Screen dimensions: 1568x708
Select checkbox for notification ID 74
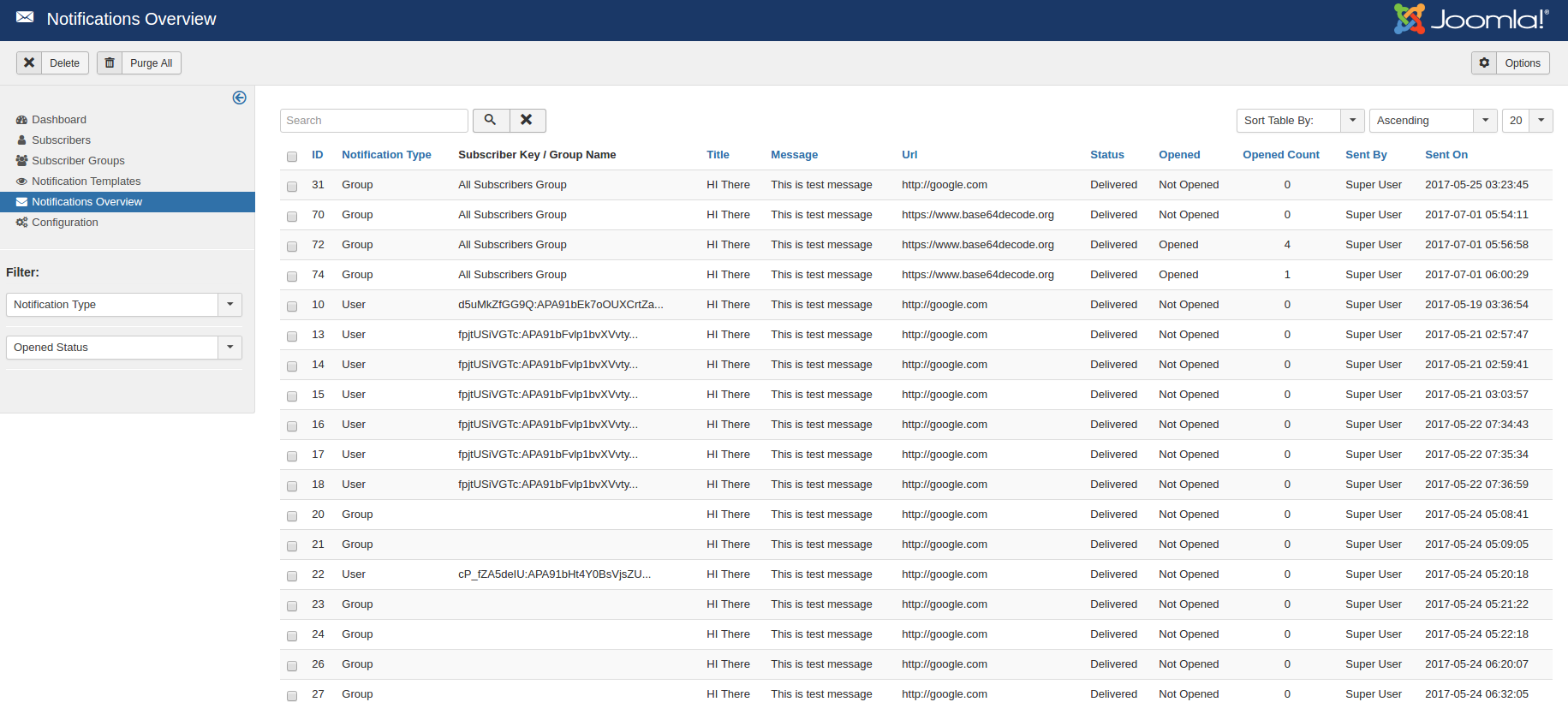[x=292, y=277]
